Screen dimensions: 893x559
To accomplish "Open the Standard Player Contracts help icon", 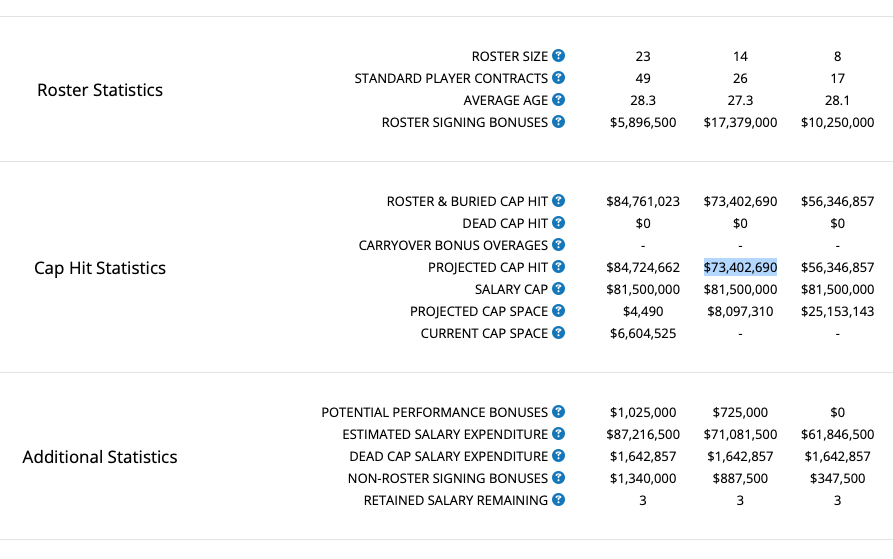I will [x=559, y=77].
